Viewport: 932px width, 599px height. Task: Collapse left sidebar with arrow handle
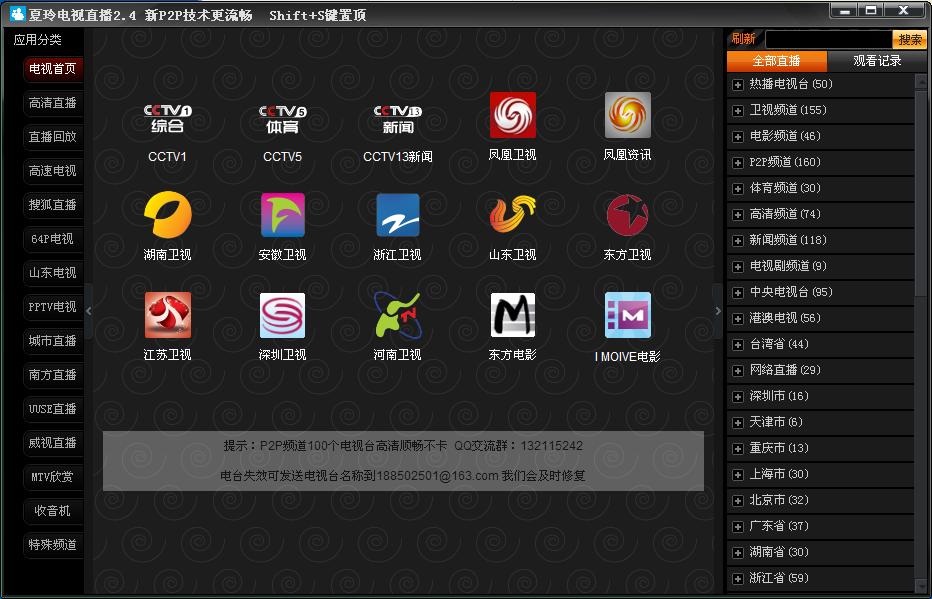pyautogui.click(x=89, y=311)
